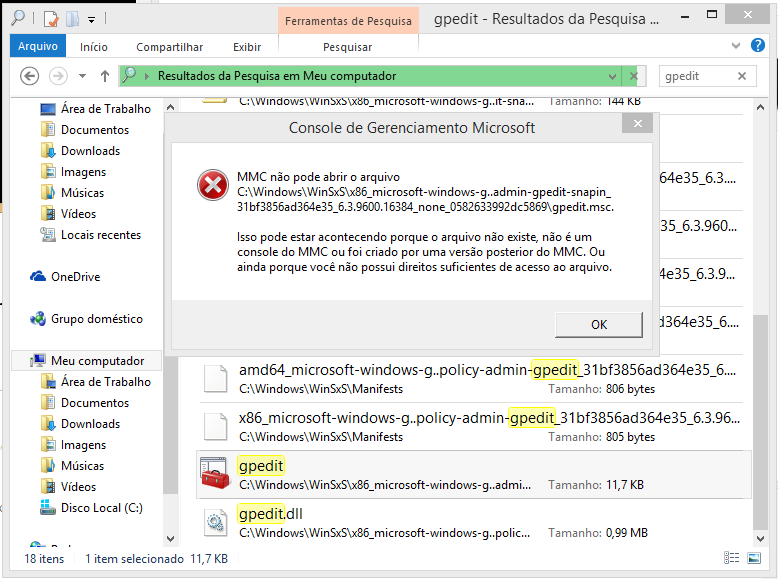
Task: Select Grupo doméstico in the navigation pane
Action: click(97, 319)
